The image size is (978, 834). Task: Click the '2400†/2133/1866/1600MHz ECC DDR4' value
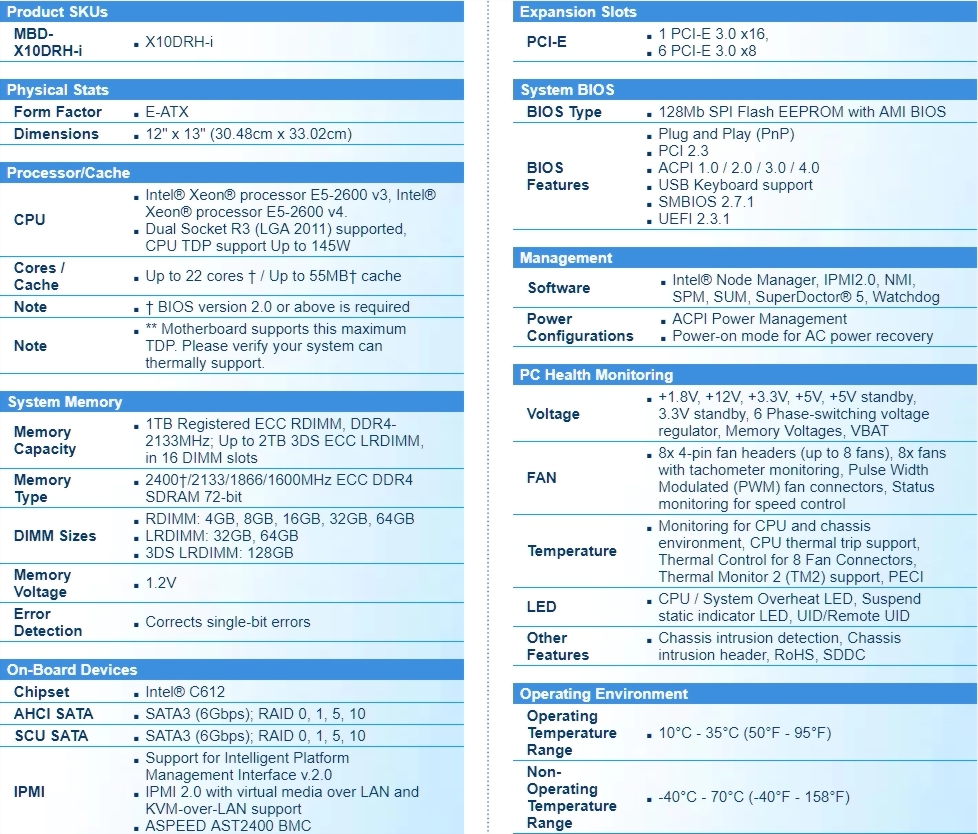click(x=279, y=480)
